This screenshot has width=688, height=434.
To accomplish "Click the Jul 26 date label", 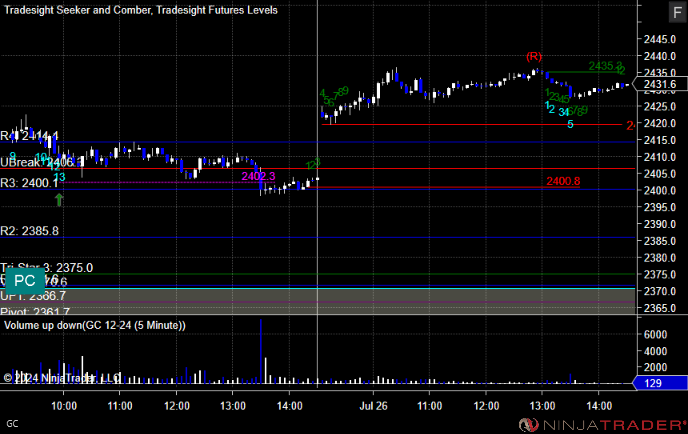I will tap(373, 406).
